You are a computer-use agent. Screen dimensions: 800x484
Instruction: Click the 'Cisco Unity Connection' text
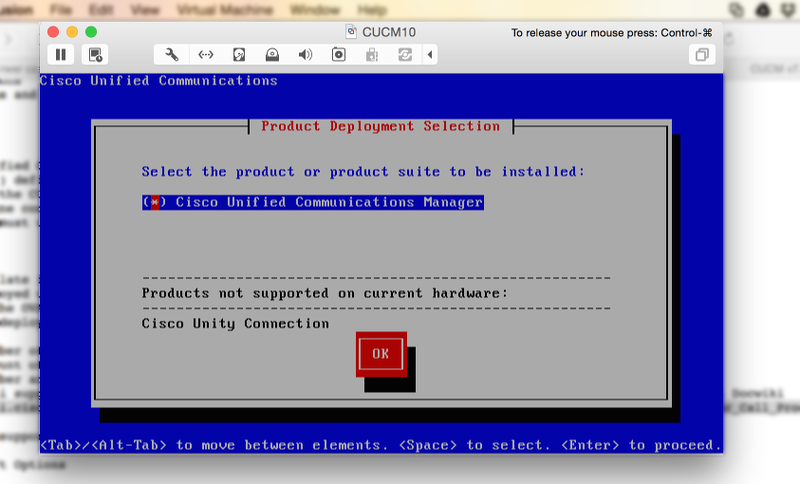(235, 324)
